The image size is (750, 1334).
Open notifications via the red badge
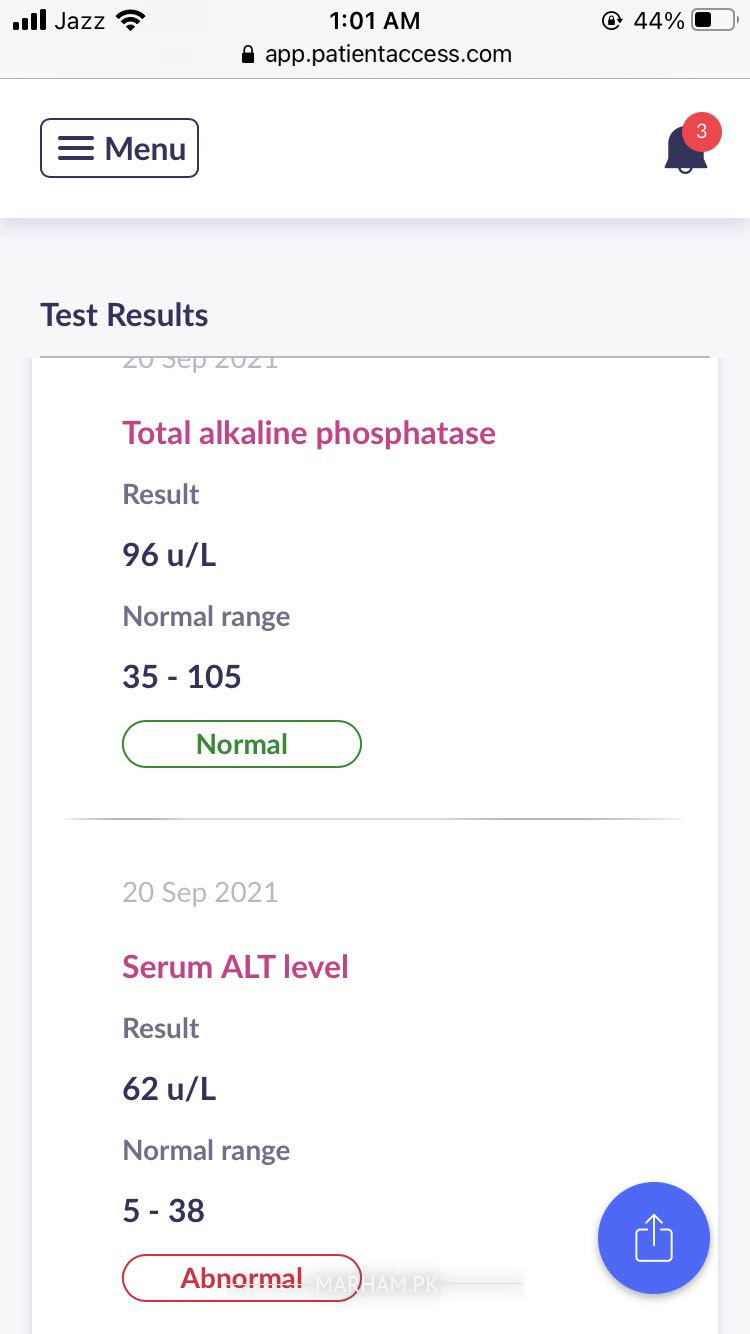tap(701, 131)
